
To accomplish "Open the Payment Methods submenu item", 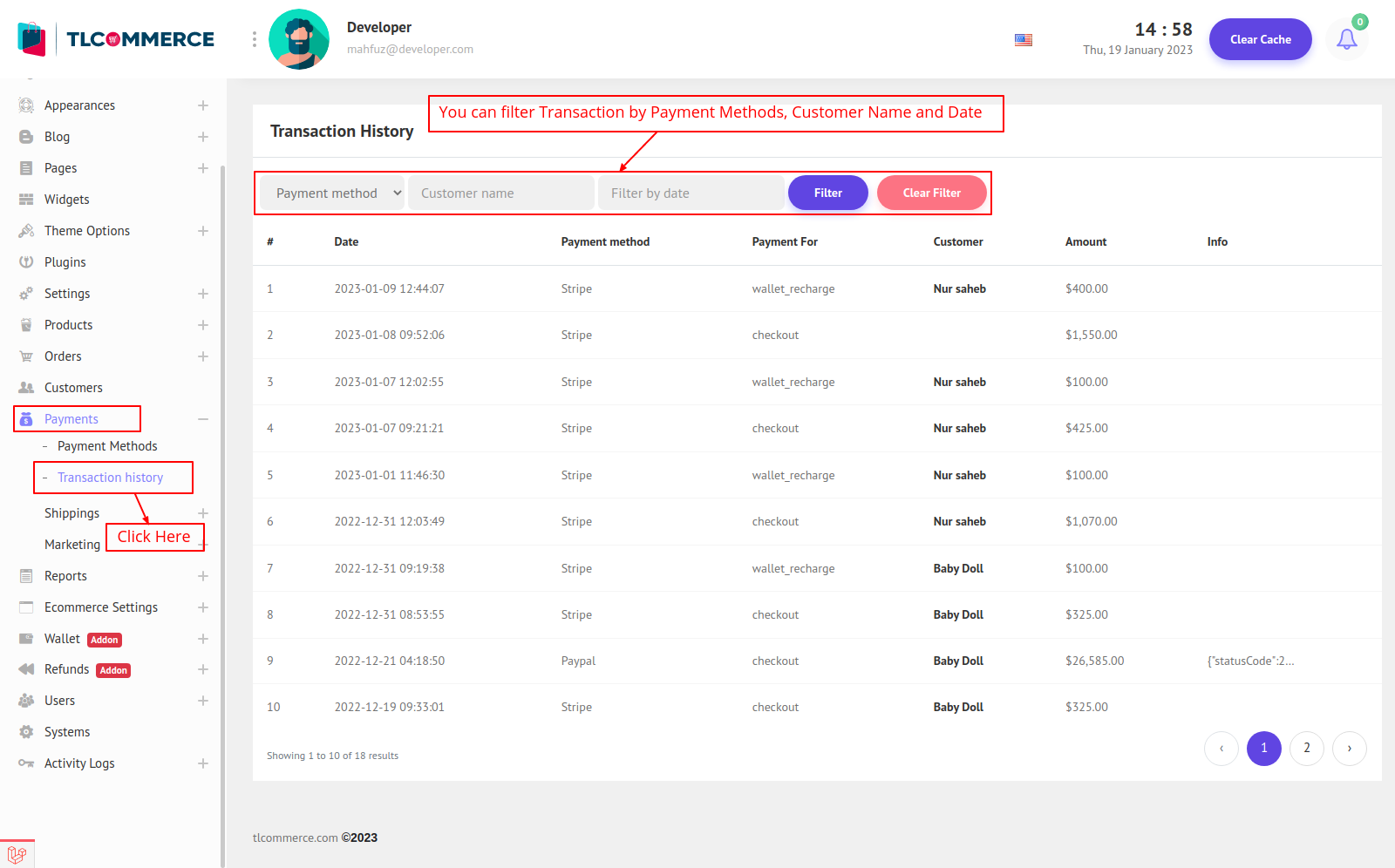I will (107, 446).
